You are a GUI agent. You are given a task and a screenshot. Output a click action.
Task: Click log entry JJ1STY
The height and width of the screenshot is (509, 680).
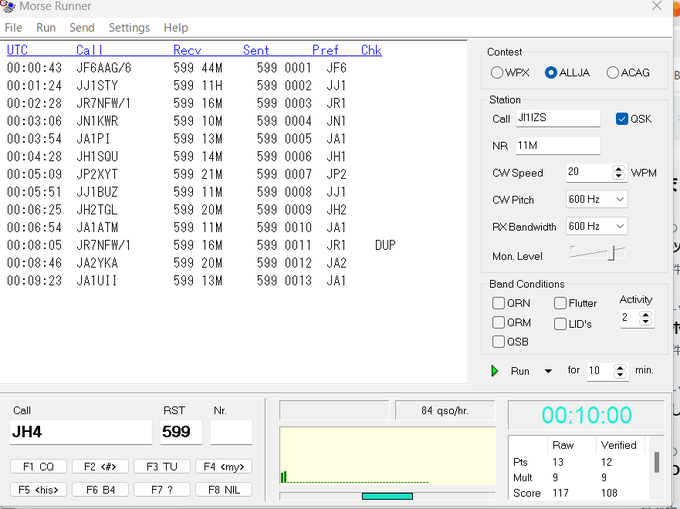tap(97, 86)
